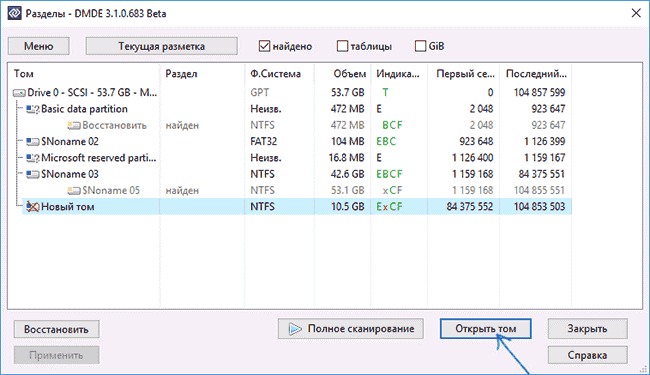Screen dimensions: 650x375
Task: Click the green T indicator cell
Action: point(385,92)
